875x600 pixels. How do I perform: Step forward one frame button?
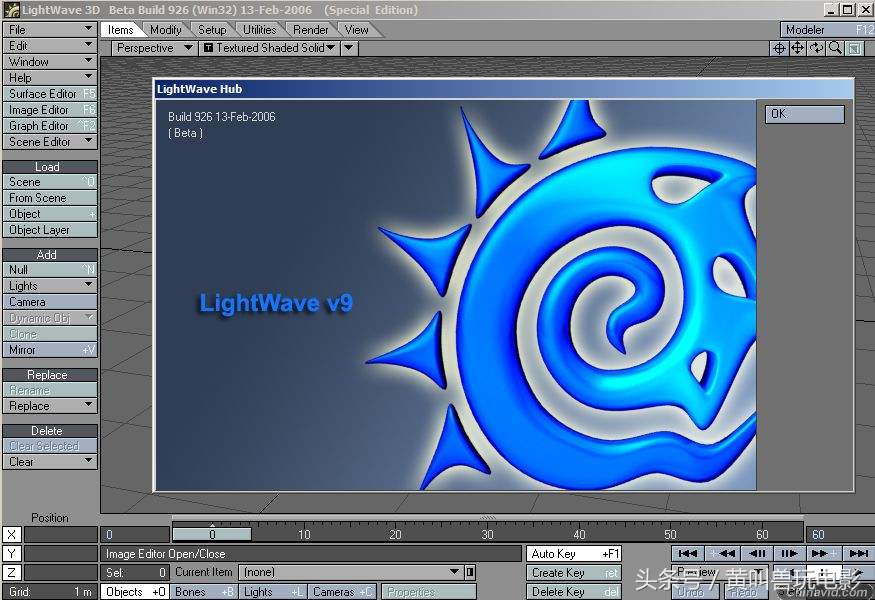(x=790, y=554)
